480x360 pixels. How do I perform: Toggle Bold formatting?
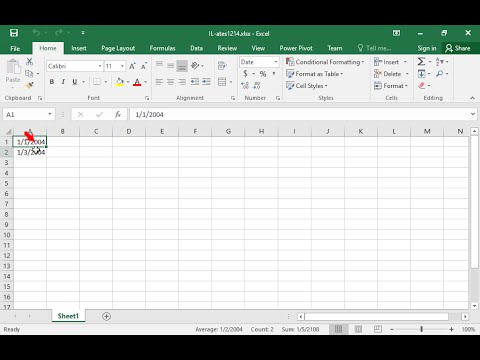coord(52,82)
